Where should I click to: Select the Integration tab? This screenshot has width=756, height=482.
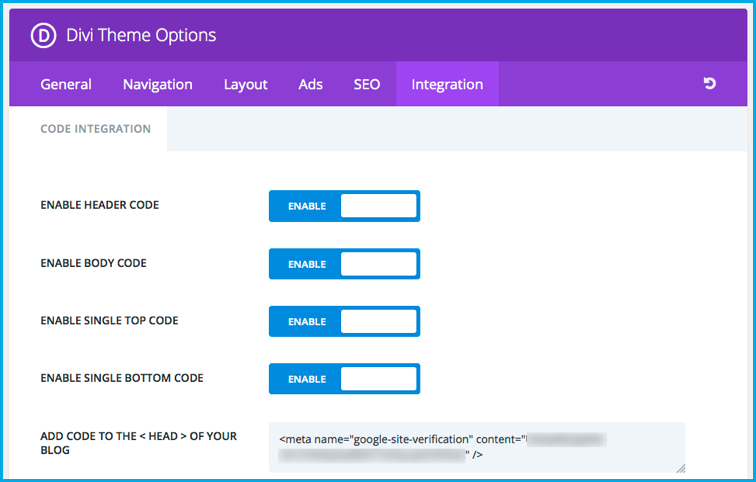(x=447, y=84)
